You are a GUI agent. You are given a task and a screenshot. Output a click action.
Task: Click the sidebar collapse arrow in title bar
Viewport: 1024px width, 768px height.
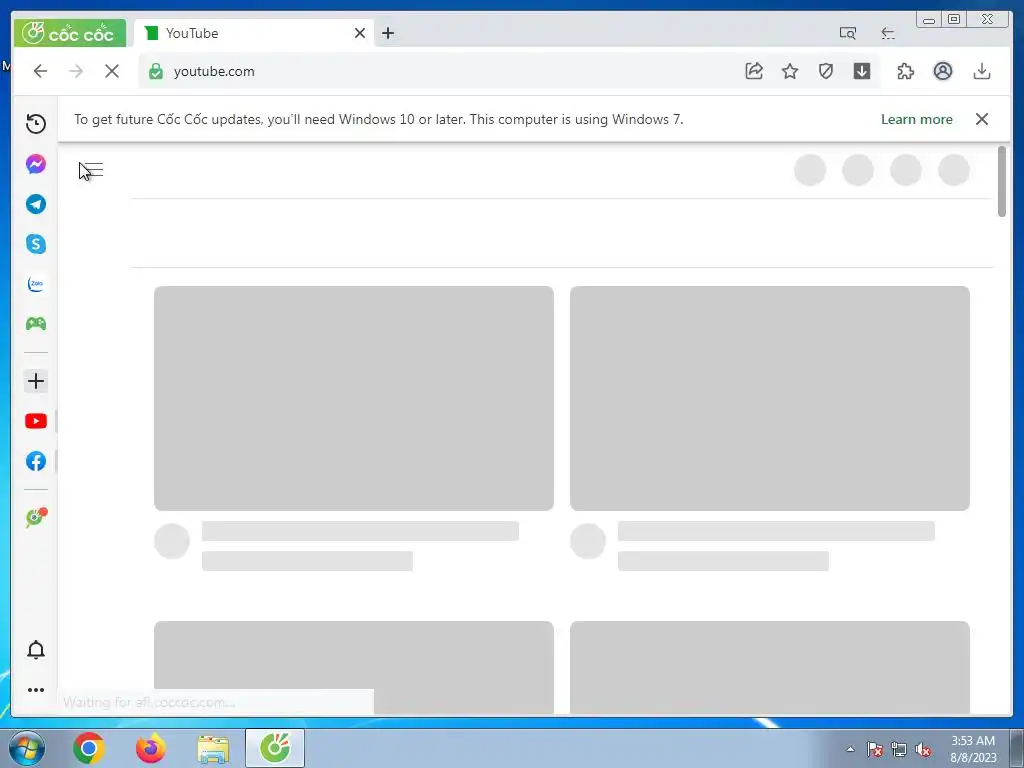coord(888,33)
